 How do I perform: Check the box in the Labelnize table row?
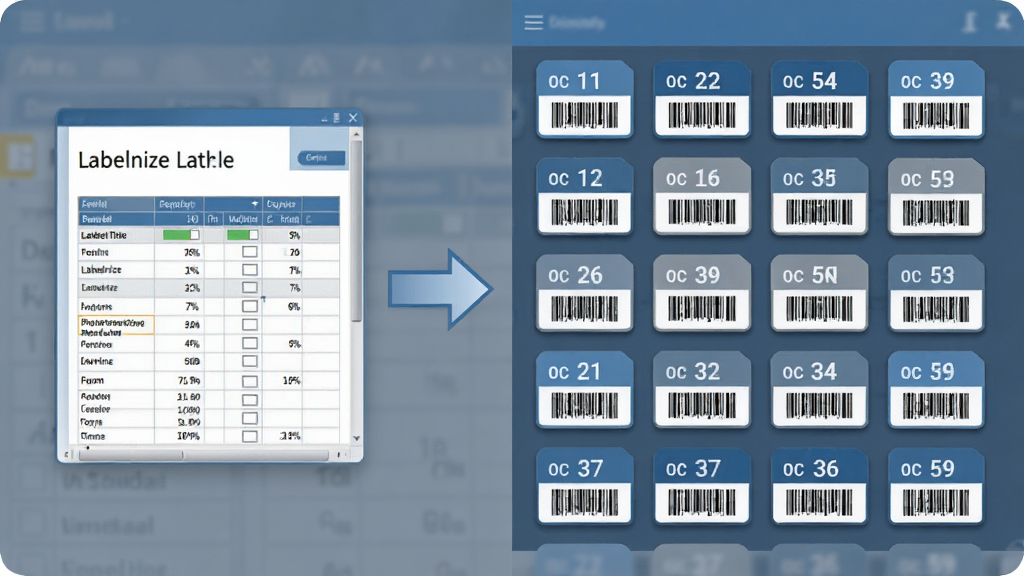click(x=249, y=270)
